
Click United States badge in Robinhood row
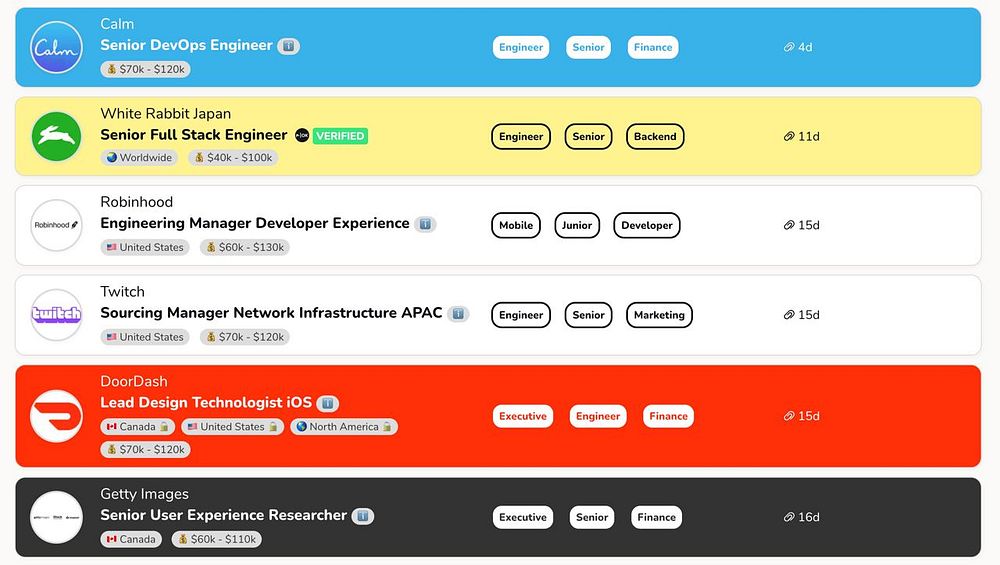point(145,247)
